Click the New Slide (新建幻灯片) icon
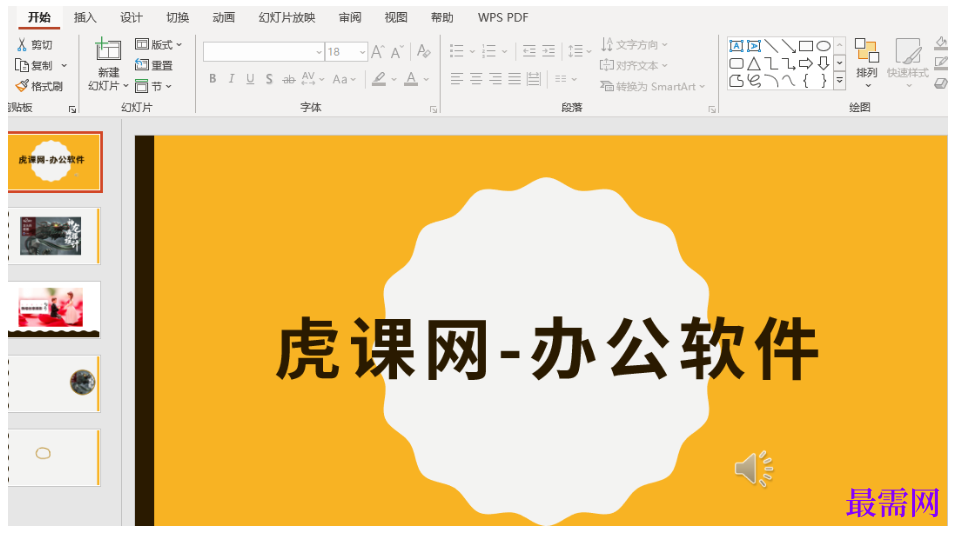The height and width of the screenshot is (534, 958). point(108,51)
